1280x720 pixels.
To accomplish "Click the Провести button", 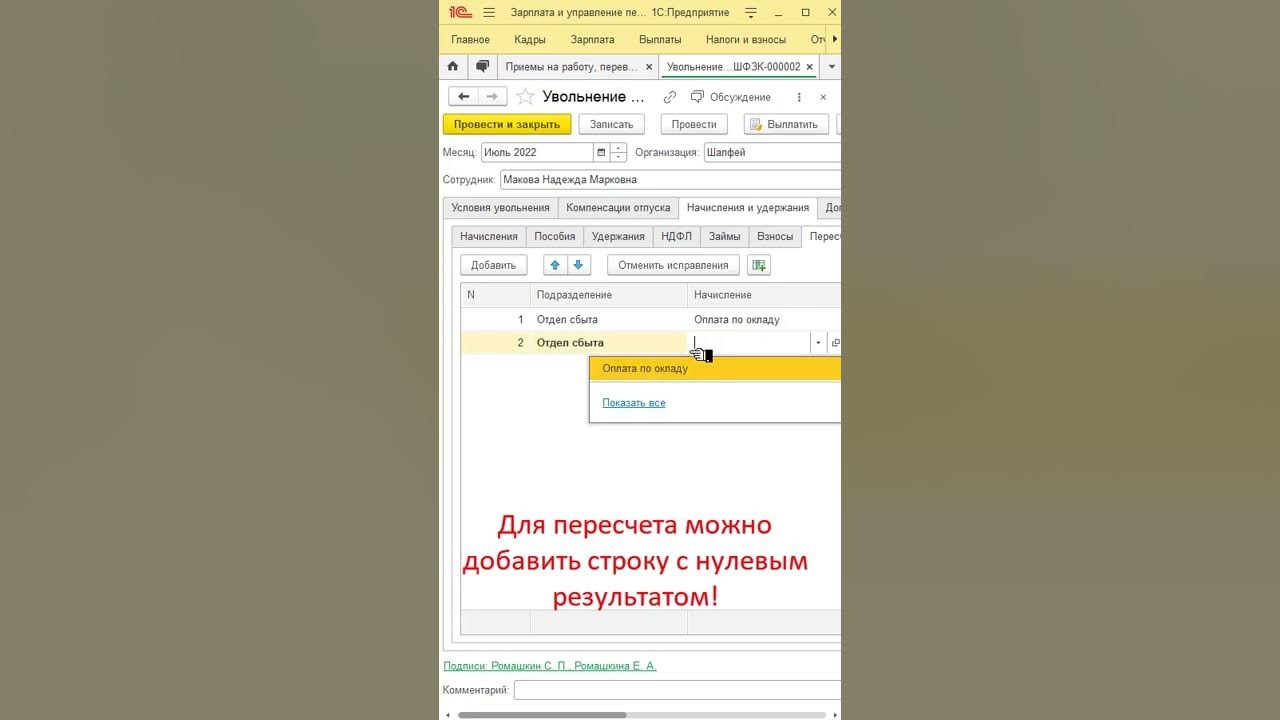I will click(x=694, y=124).
